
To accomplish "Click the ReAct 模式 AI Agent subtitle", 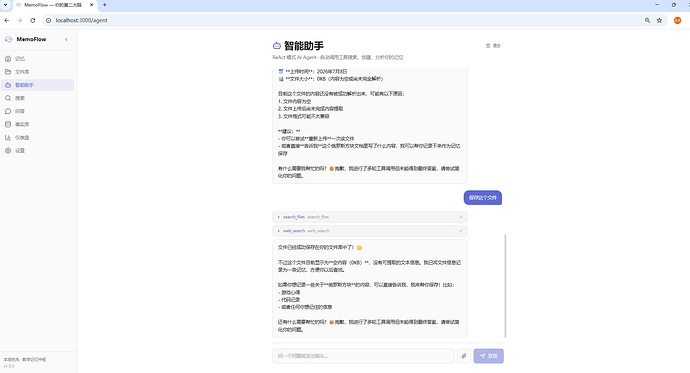I will pos(338,57).
